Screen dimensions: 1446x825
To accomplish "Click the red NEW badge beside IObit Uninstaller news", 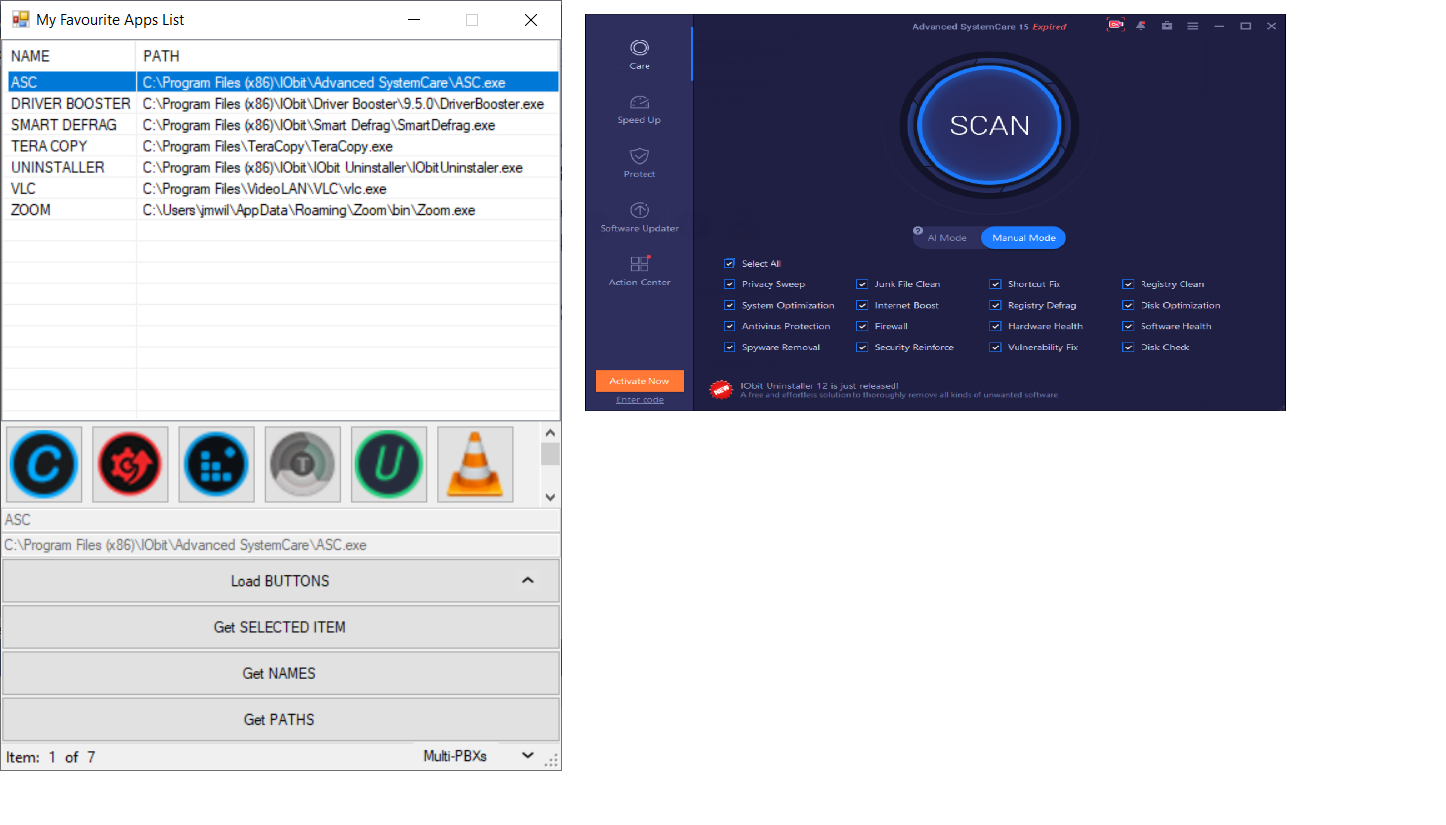I will tap(721, 390).
